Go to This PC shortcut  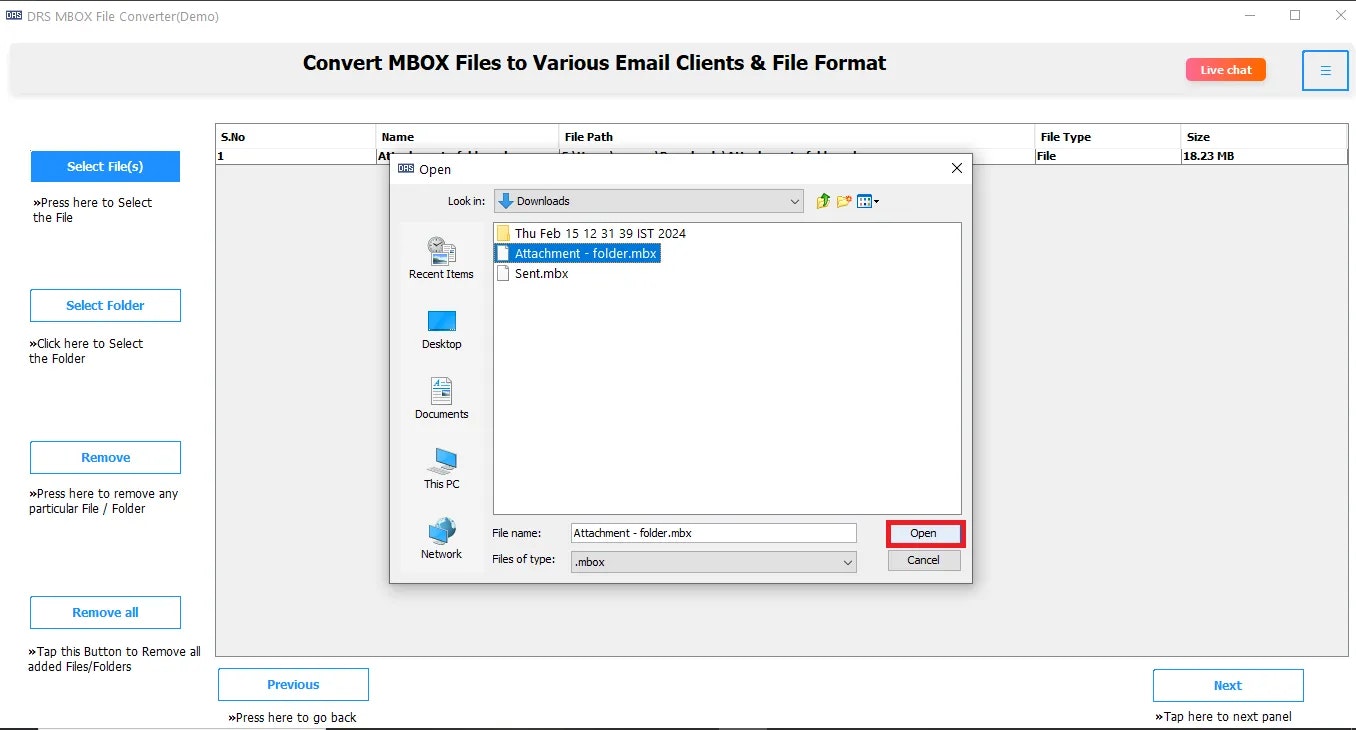[441, 468]
